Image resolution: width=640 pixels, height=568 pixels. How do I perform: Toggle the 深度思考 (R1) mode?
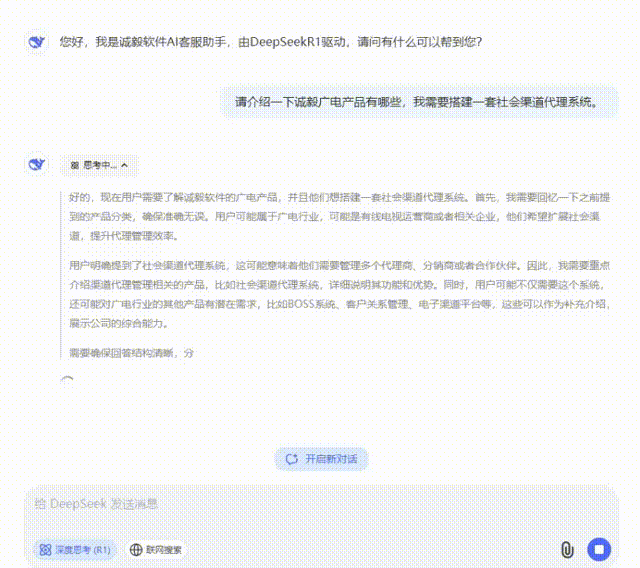pos(76,549)
